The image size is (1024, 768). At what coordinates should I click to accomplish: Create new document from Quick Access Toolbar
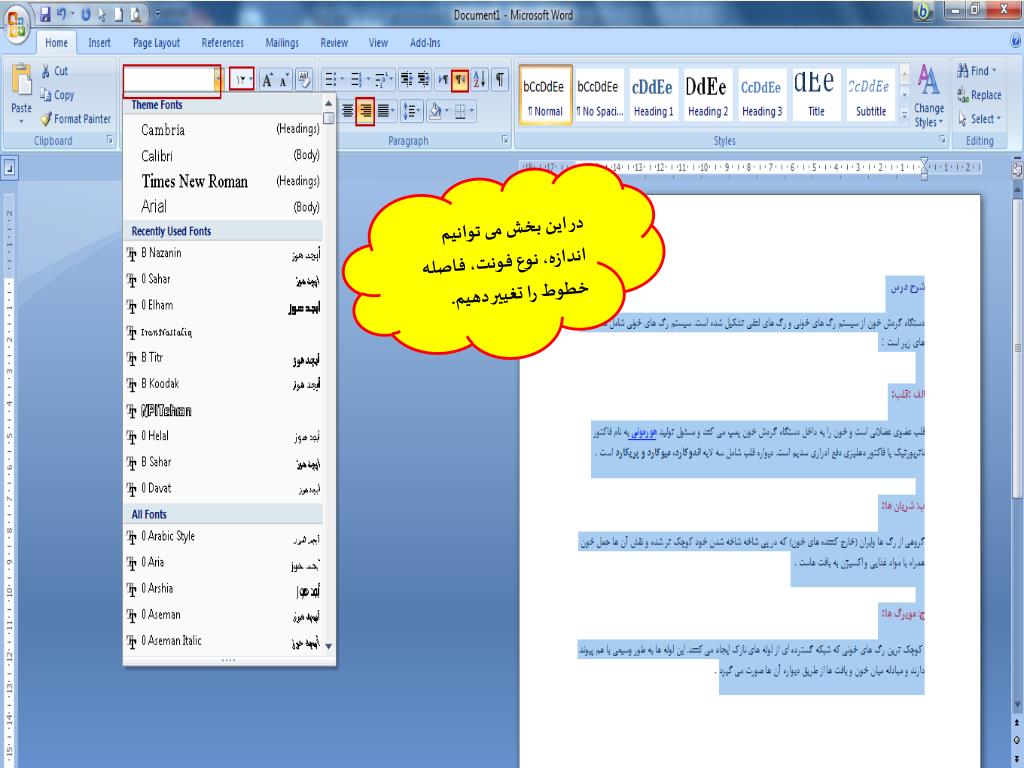tap(118, 14)
